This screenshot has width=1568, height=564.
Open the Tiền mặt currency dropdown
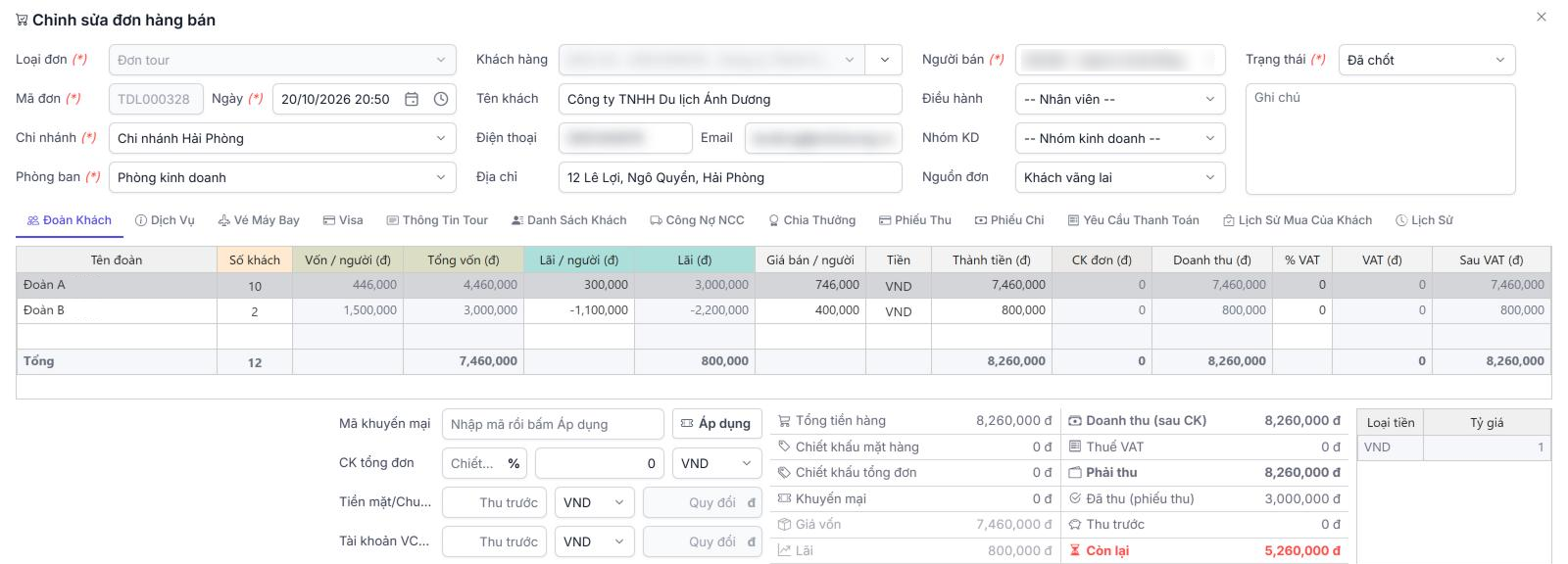pyautogui.click(x=594, y=502)
